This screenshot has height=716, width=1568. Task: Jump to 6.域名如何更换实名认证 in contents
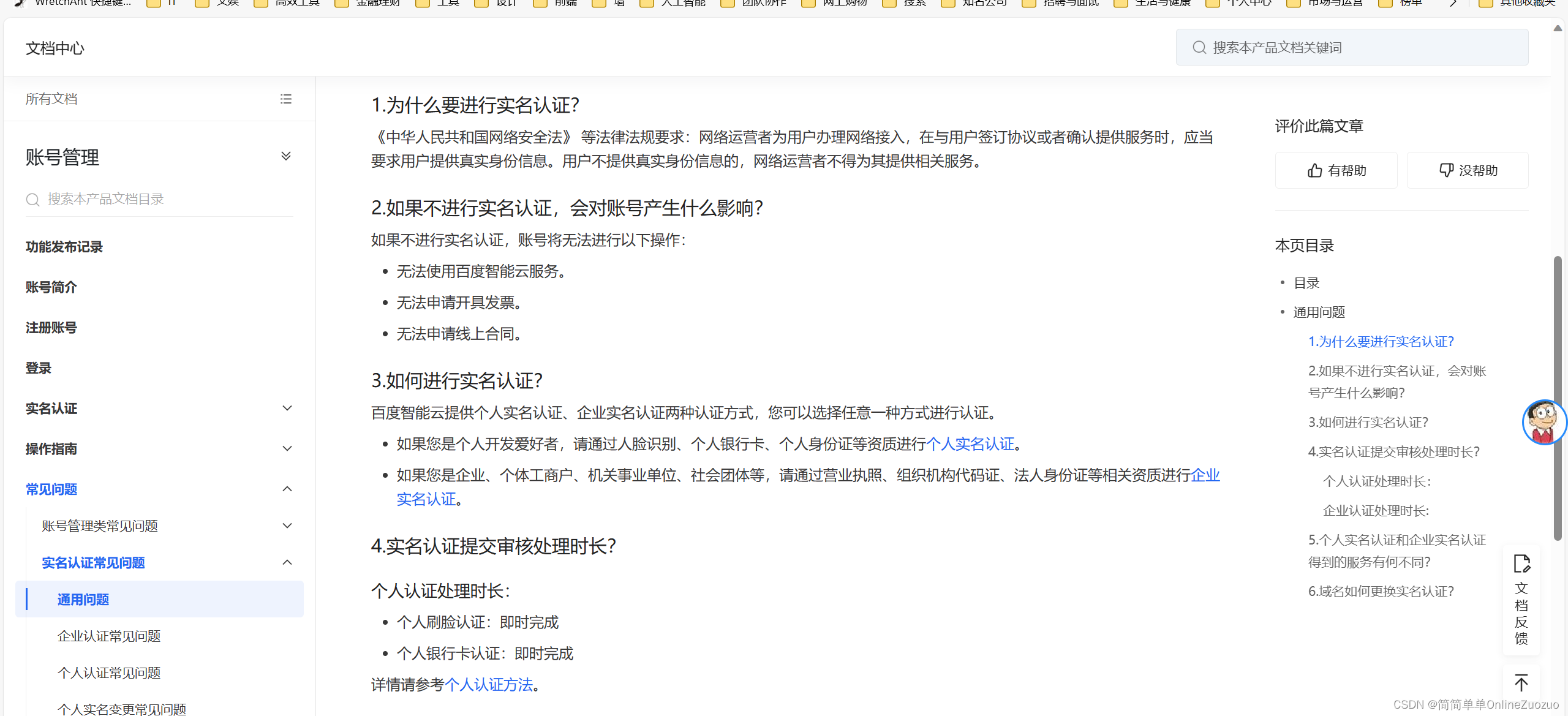(x=1381, y=592)
